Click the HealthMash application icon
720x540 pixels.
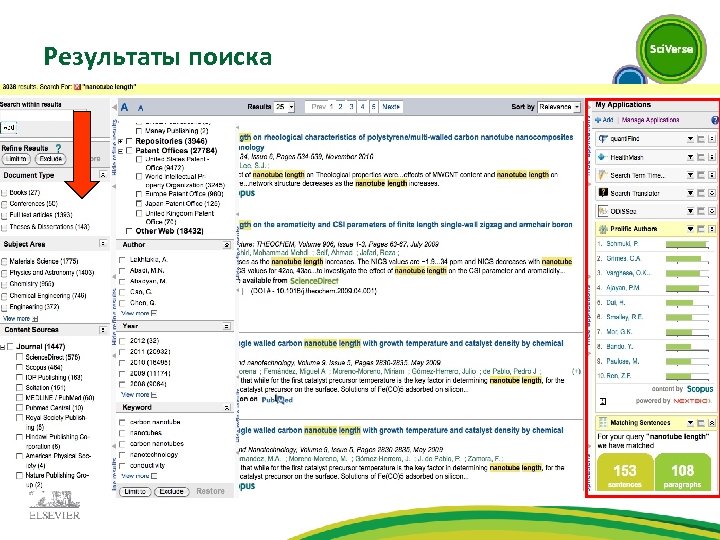pos(603,157)
